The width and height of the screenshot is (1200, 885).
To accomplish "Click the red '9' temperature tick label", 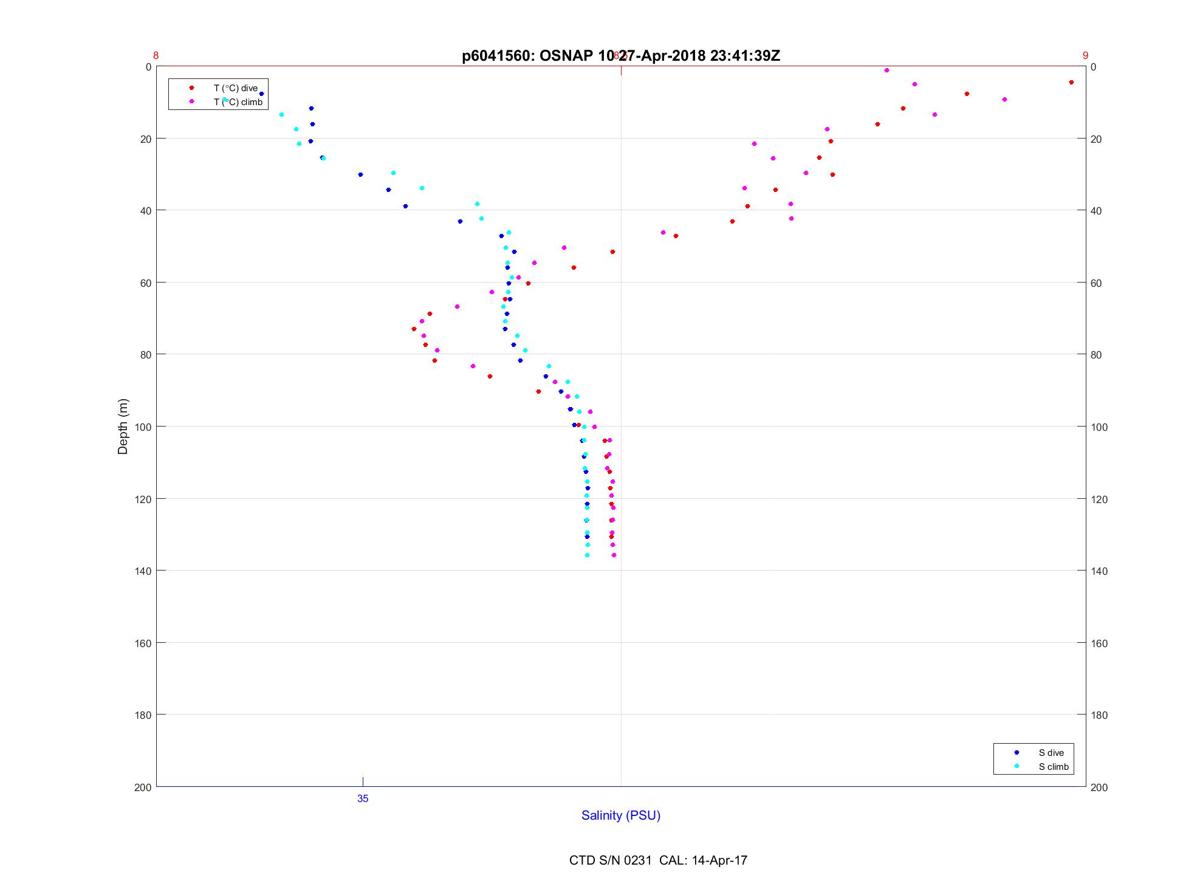I will 1085,56.
